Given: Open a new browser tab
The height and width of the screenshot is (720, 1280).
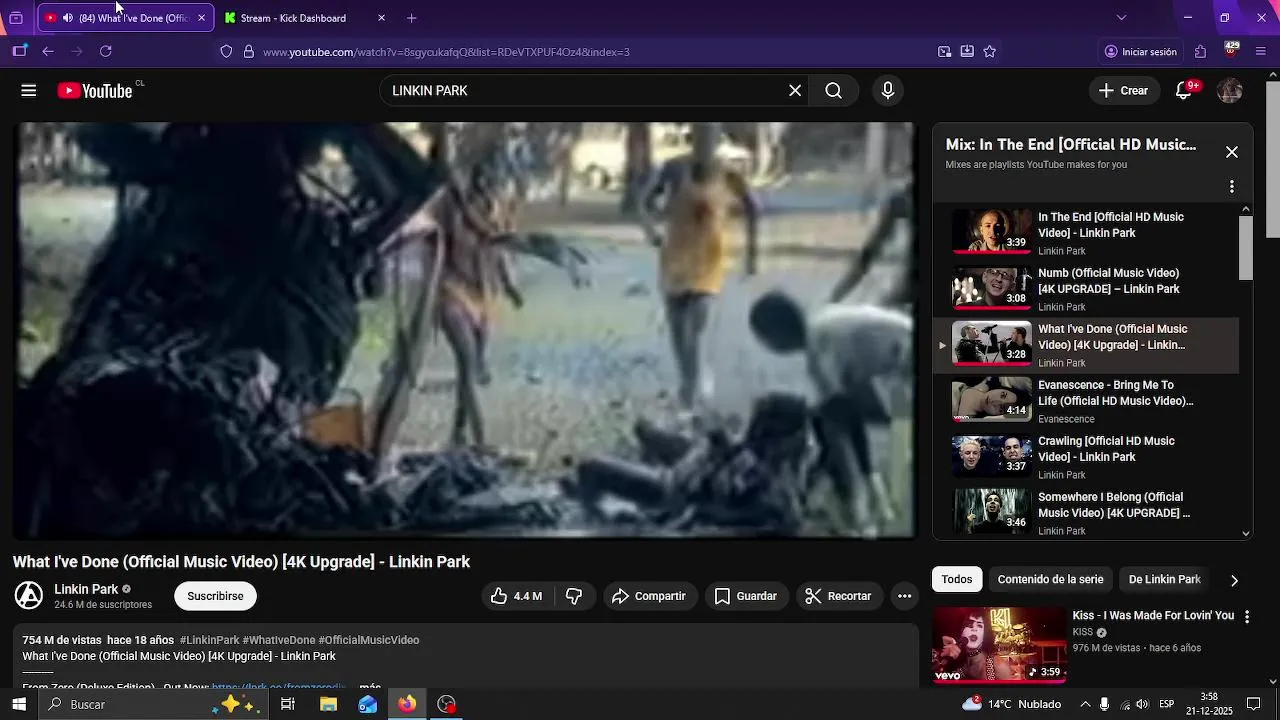Looking at the screenshot, I should click(x=412, y=18).
